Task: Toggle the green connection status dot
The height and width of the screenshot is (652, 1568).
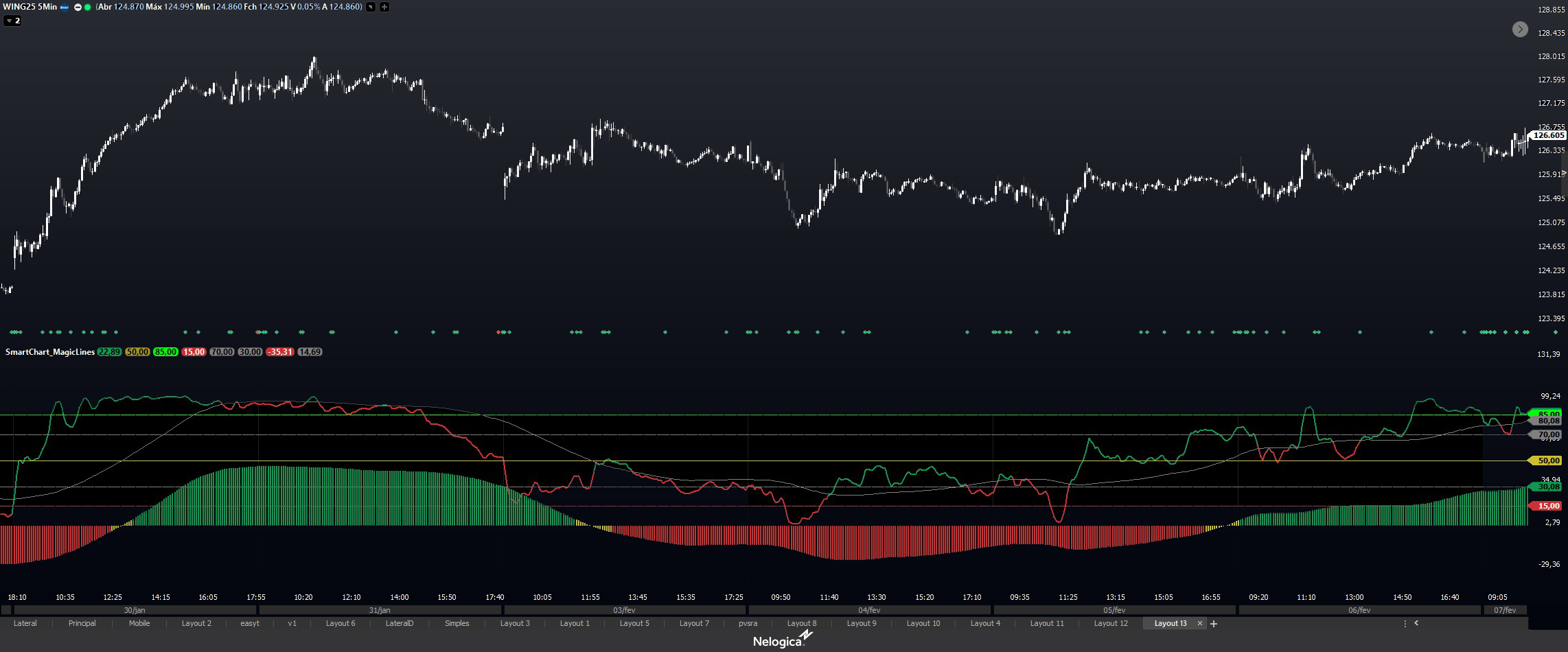Action: point(87,8)
